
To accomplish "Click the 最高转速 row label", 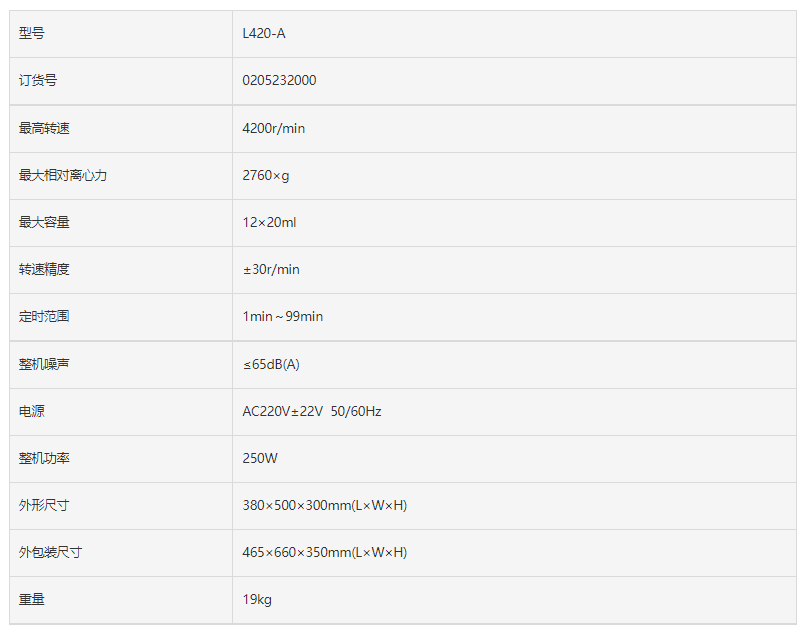I will [x=44, y=128].
